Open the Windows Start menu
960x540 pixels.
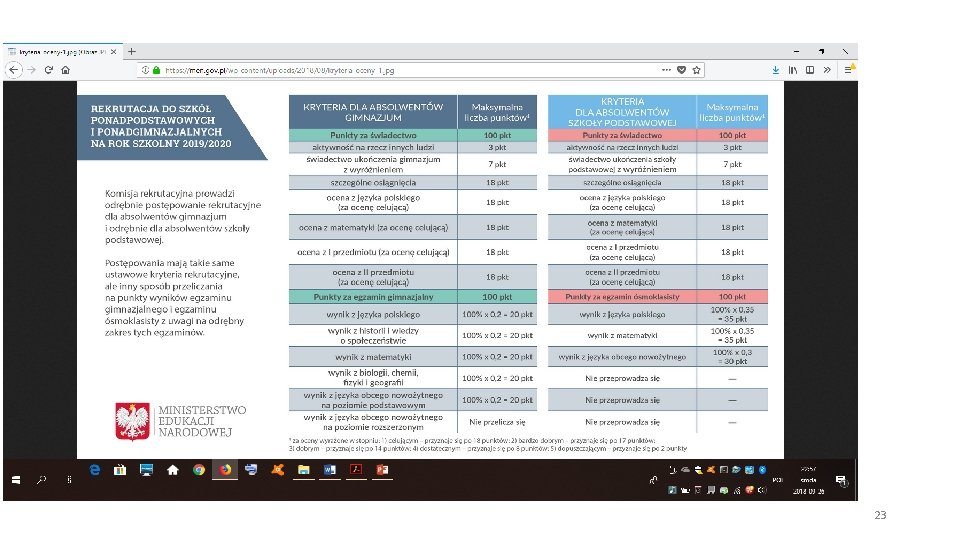[17, 480]
